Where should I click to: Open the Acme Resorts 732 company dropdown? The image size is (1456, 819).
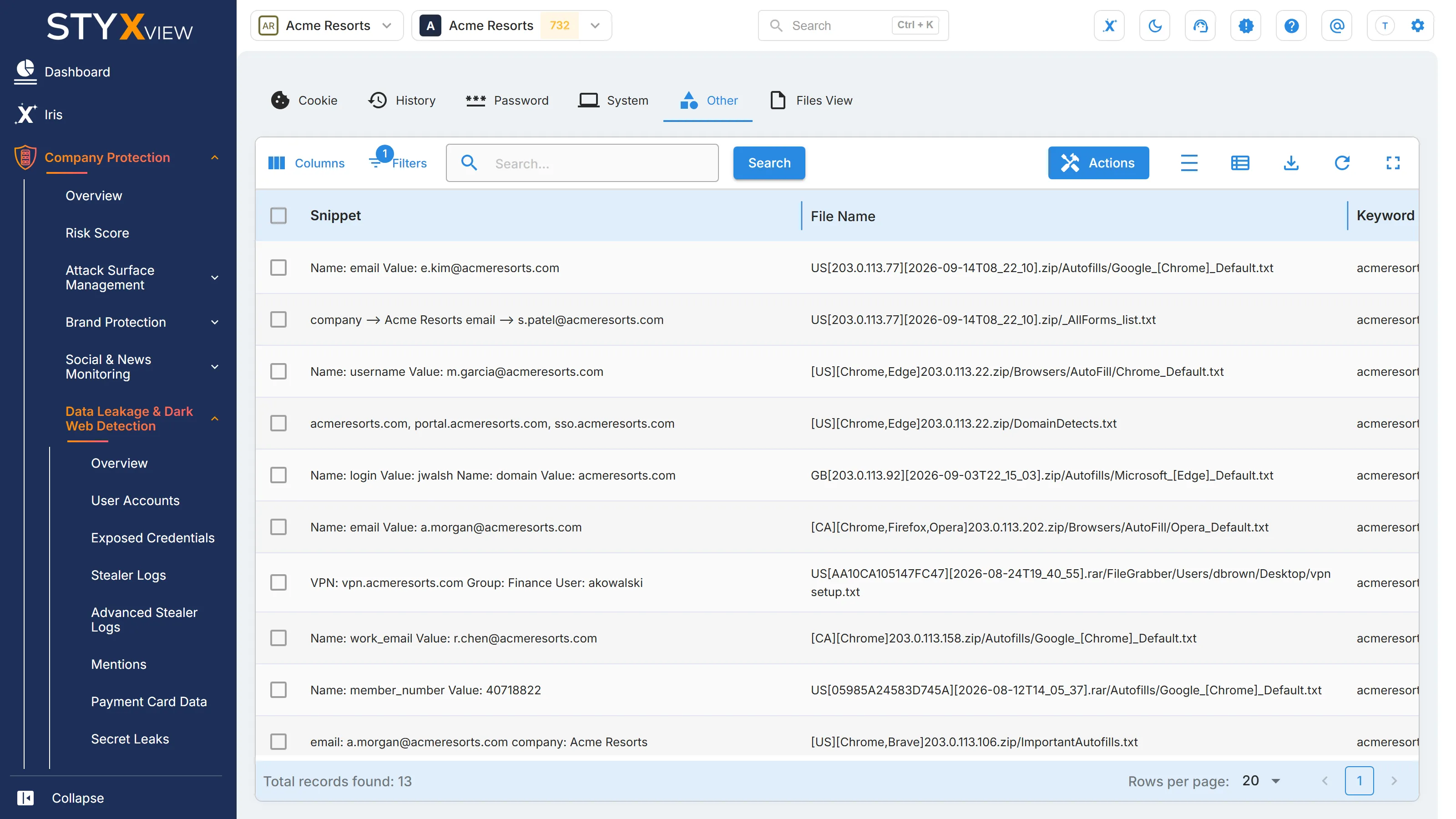[x=511, y=25]
